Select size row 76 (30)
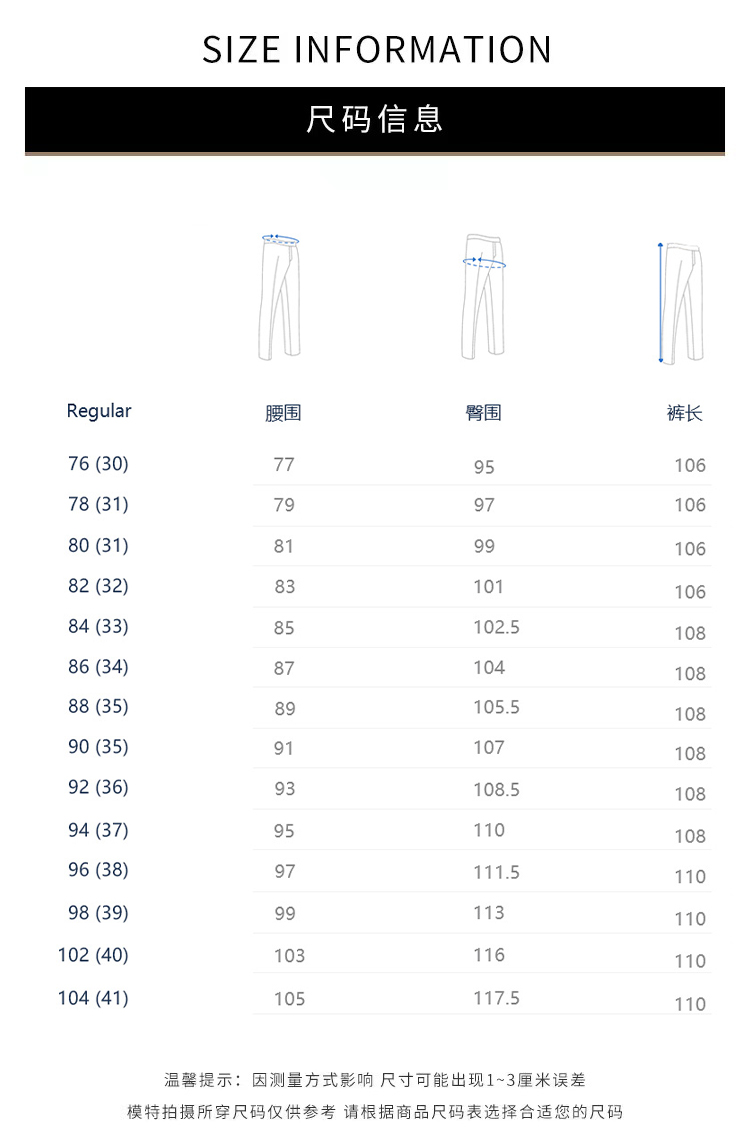 (x=98, y=464)
